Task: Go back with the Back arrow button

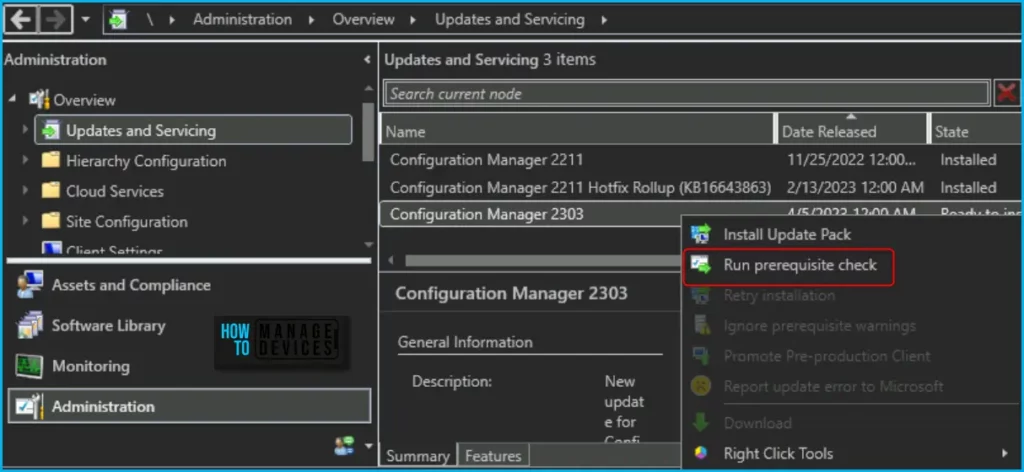Action: point(21,20)
